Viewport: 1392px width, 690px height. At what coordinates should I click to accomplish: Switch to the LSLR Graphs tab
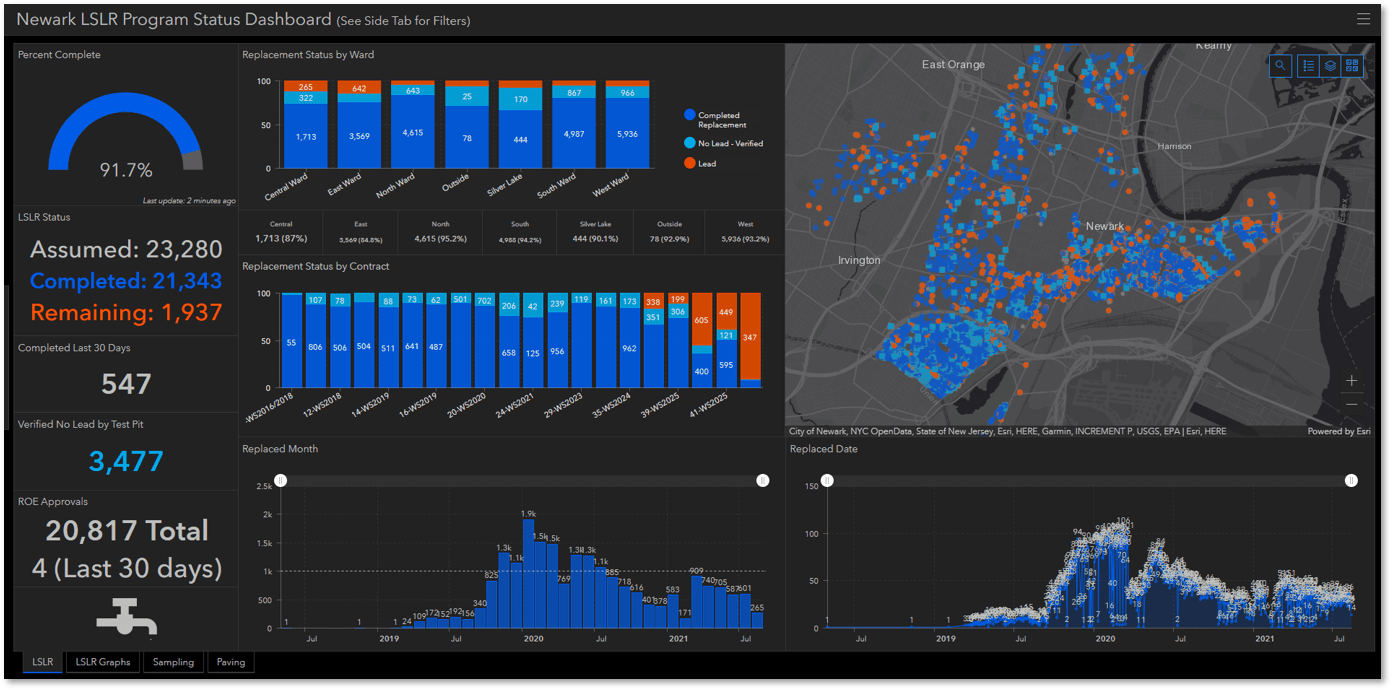103,662
